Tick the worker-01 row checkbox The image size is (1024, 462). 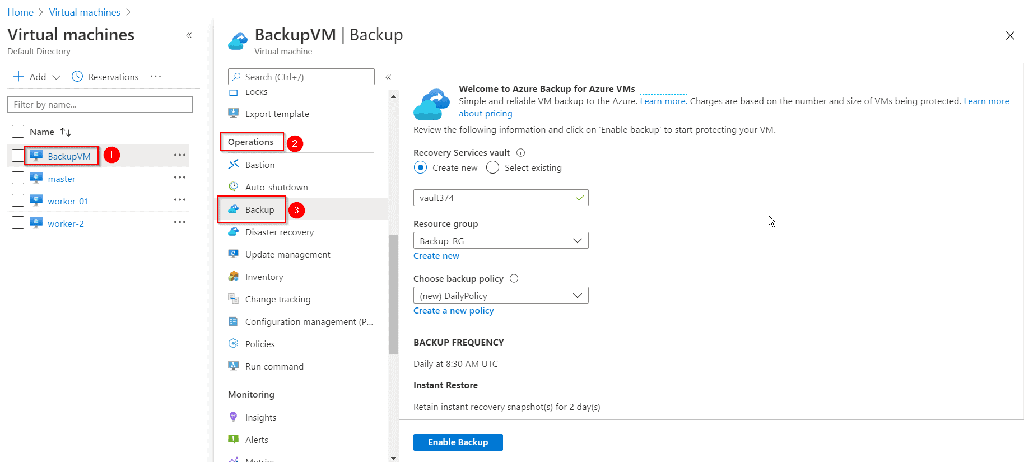point(18,201)
